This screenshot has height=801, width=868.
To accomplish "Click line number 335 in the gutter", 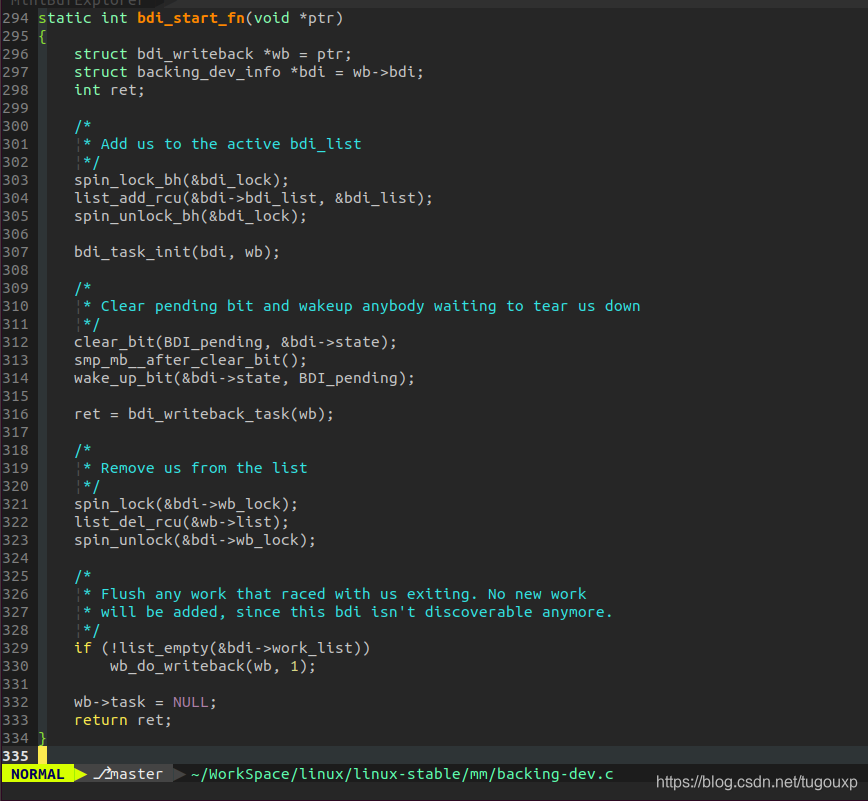I will pyautogui.click(x=16, y=756).
